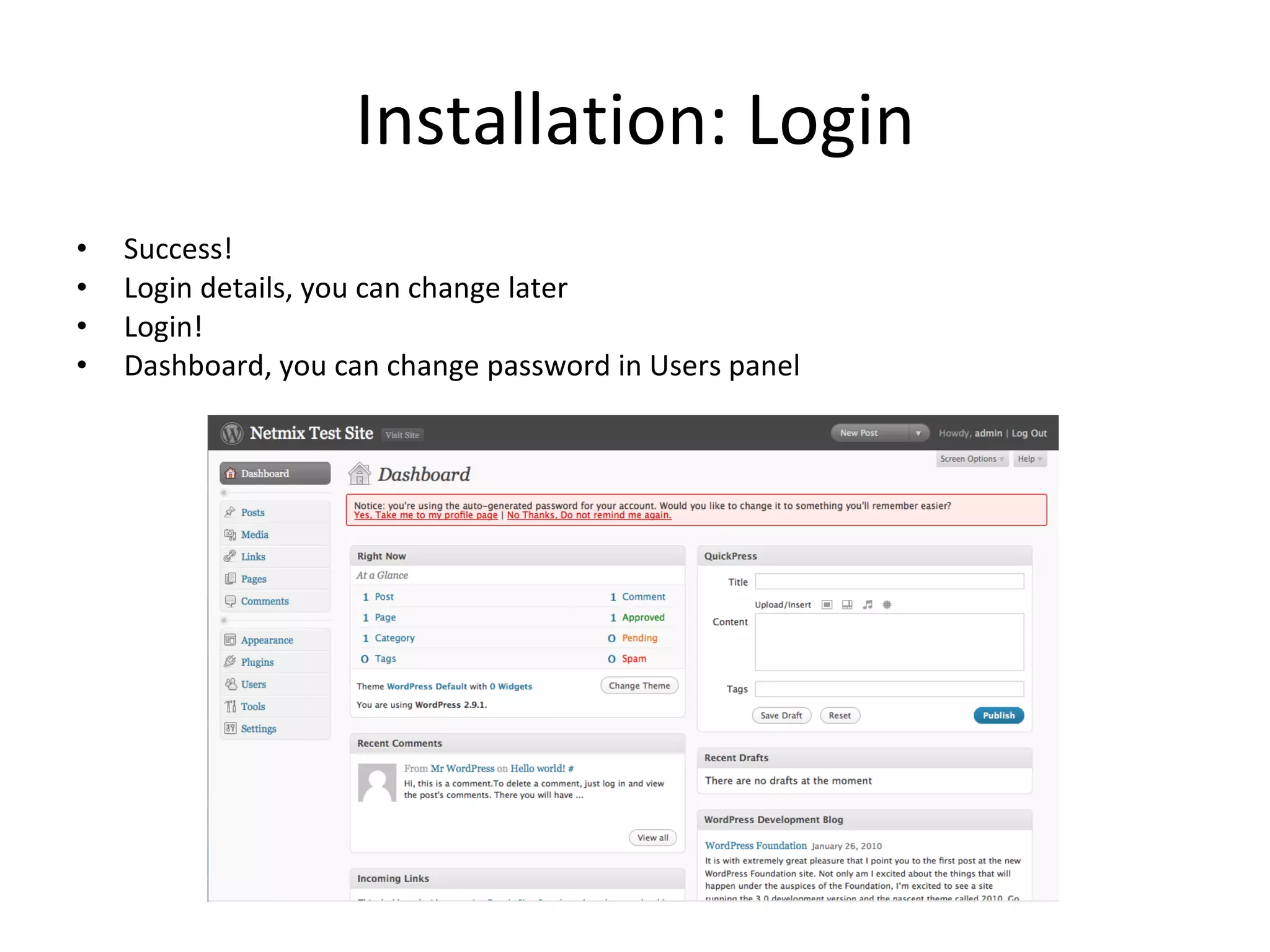Click the Approved comments link

tap(643, 617)
